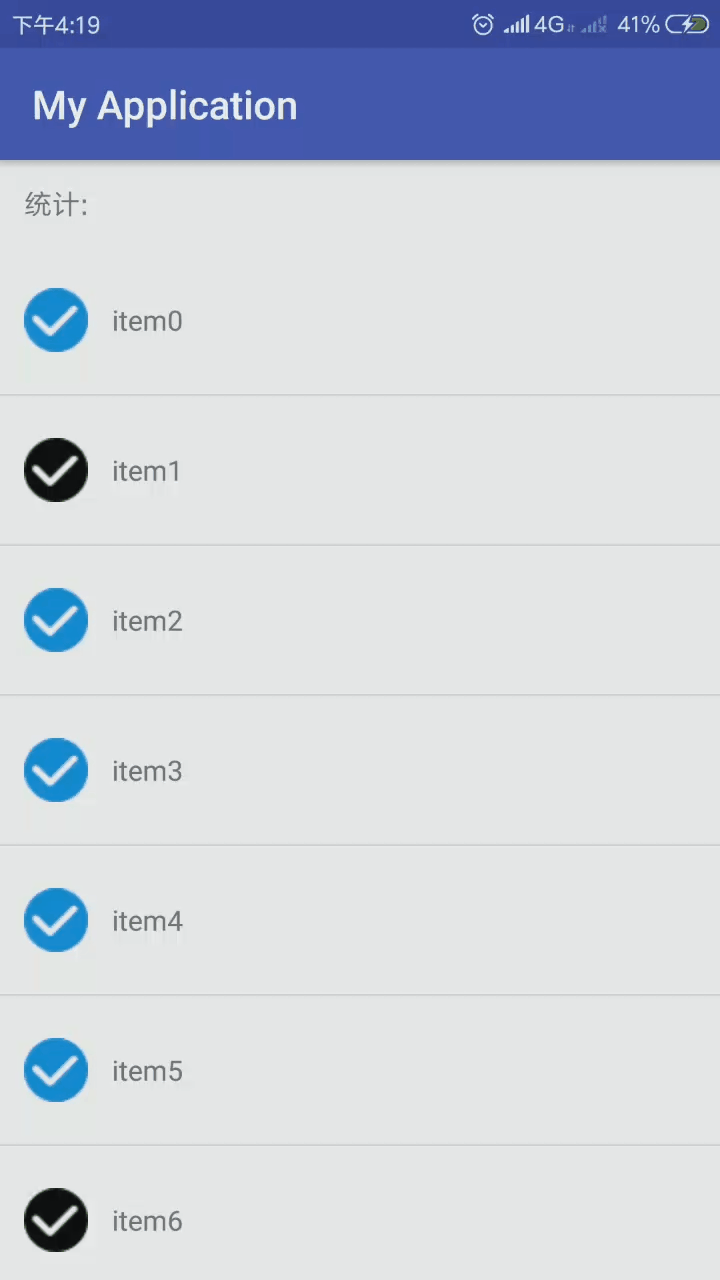720x1280 pixels.
Task: Tap the 下午4:19 clock in status bar
Action: coord(56,25)
